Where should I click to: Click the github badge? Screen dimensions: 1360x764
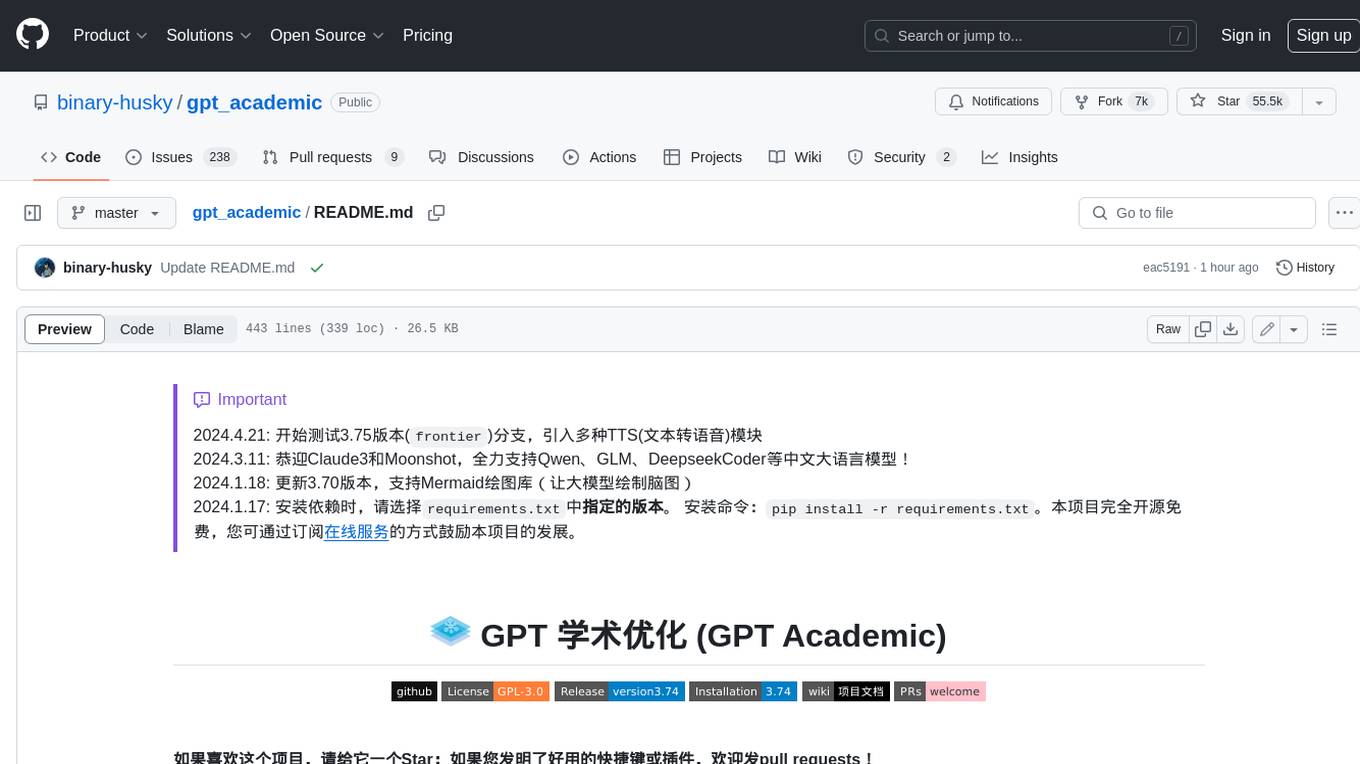414,691
